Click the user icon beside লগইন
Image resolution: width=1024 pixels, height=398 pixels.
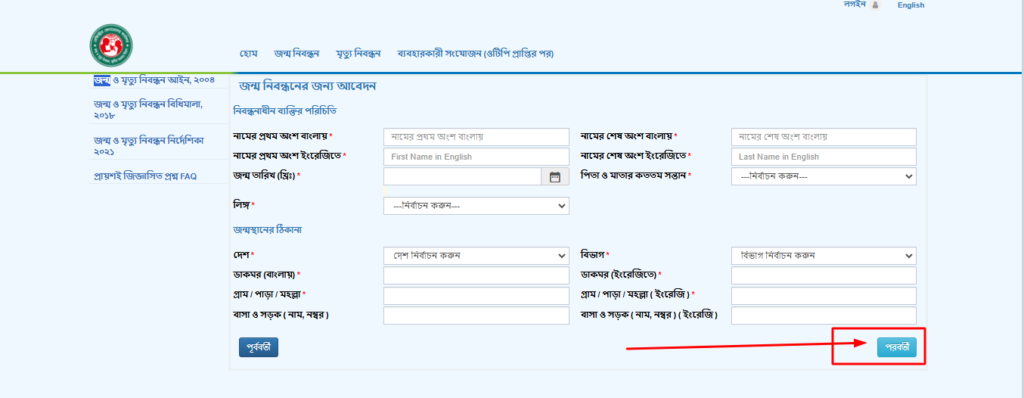[x=875, y=5]
